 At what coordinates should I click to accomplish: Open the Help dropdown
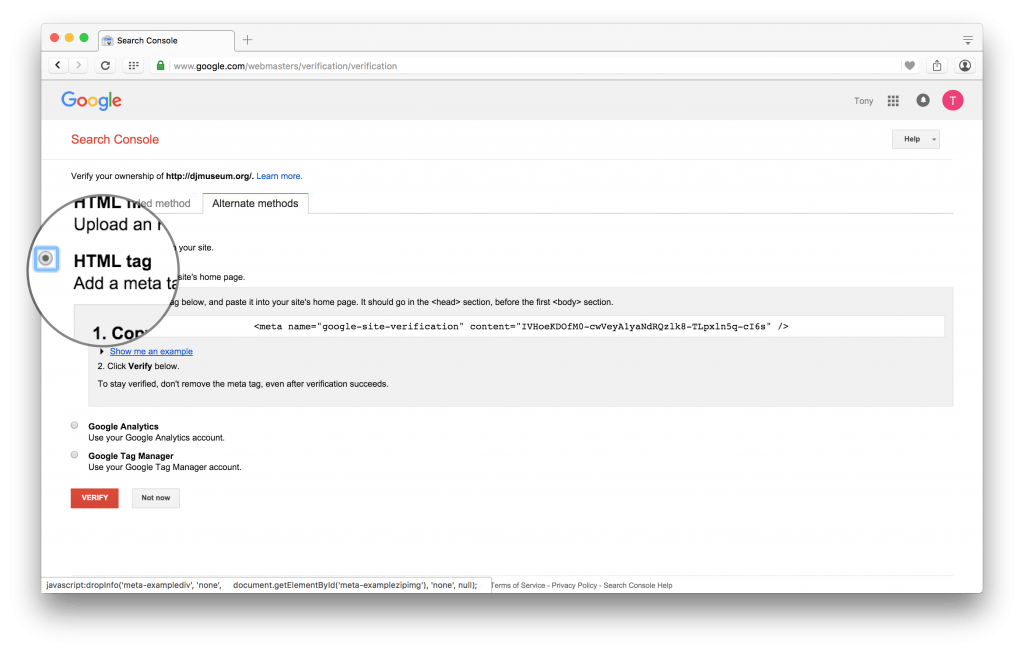tap(915, 139)
